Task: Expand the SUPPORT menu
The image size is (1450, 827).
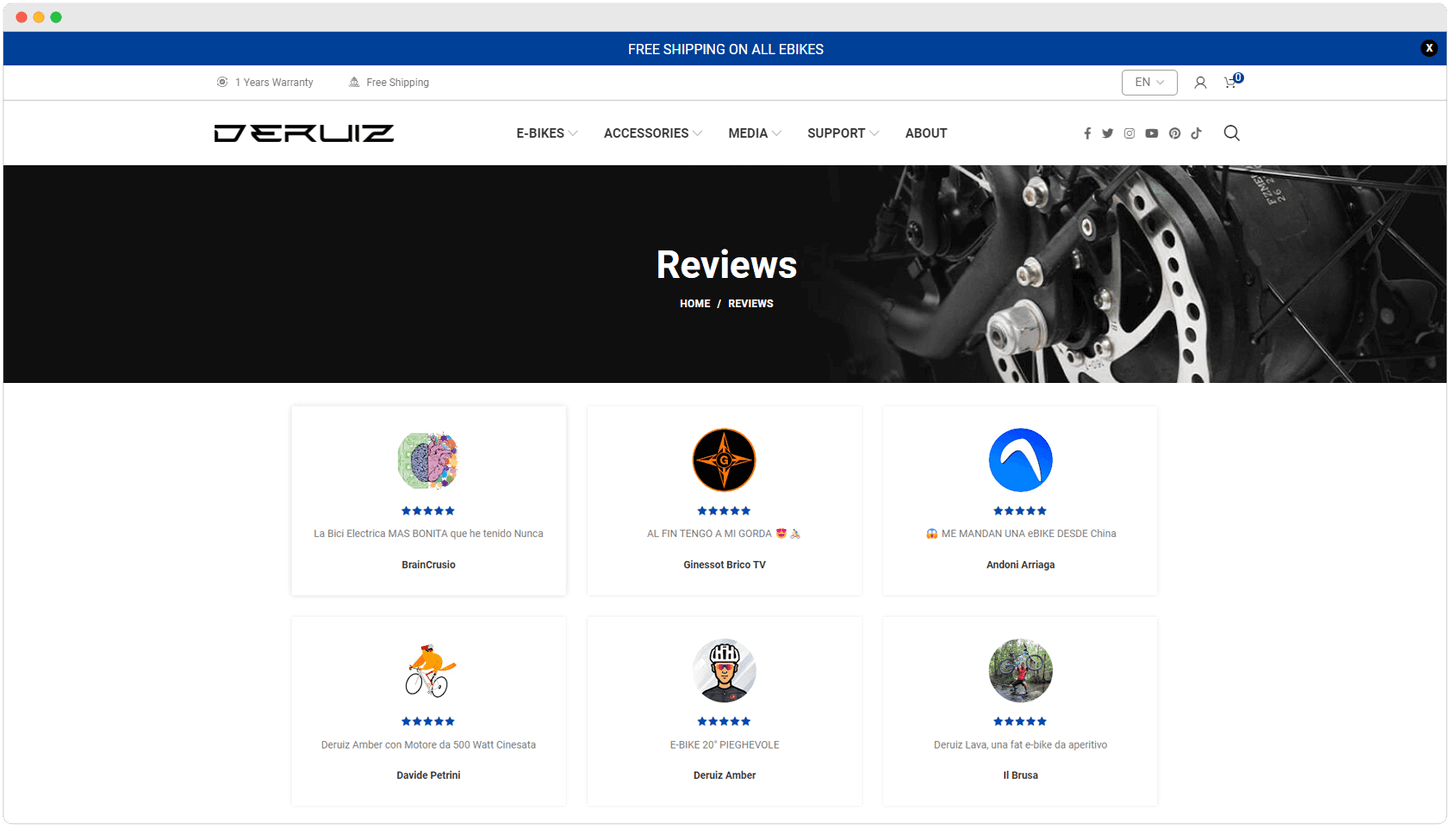Action: pos(843,133)
